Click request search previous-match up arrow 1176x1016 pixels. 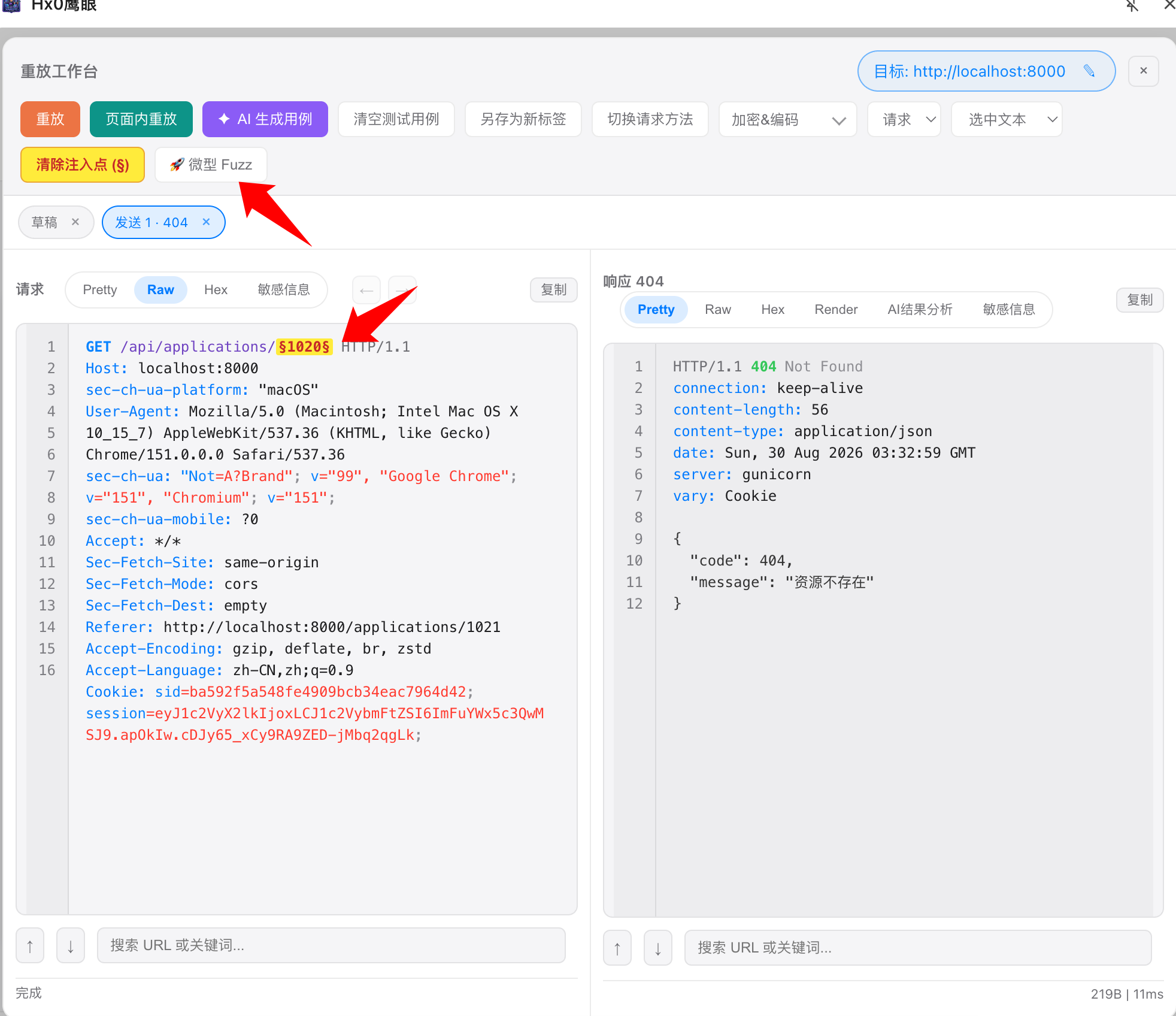pos(30,946)
